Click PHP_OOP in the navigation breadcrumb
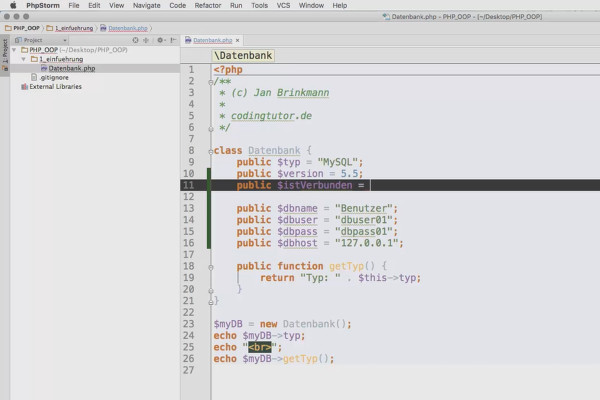600x400 pixels. pyautogui.click(x=23, y=28)
